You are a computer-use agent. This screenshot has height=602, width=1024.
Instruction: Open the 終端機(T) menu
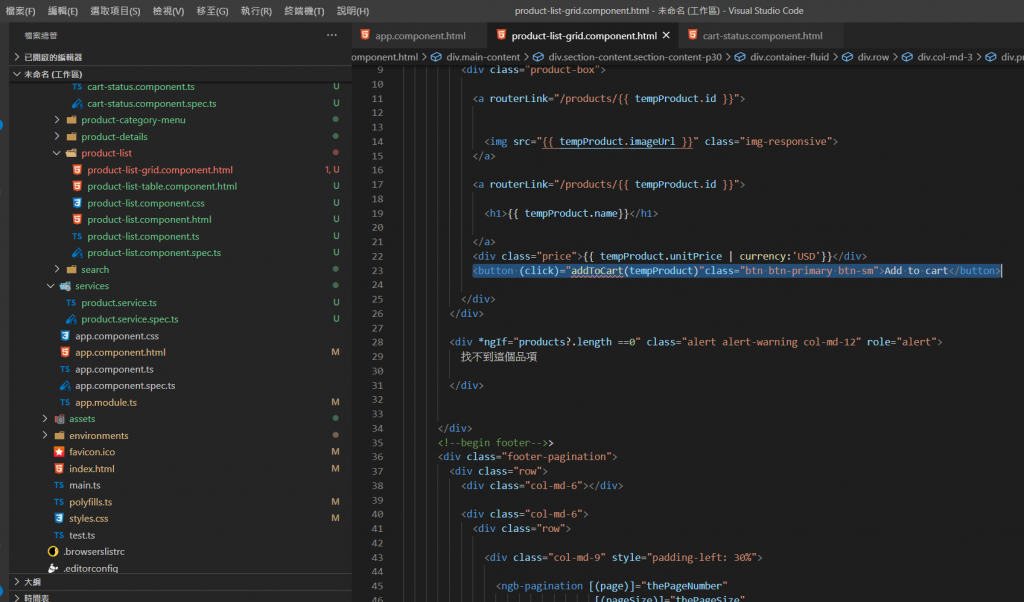pyautogui.click(x=306, y=11)
